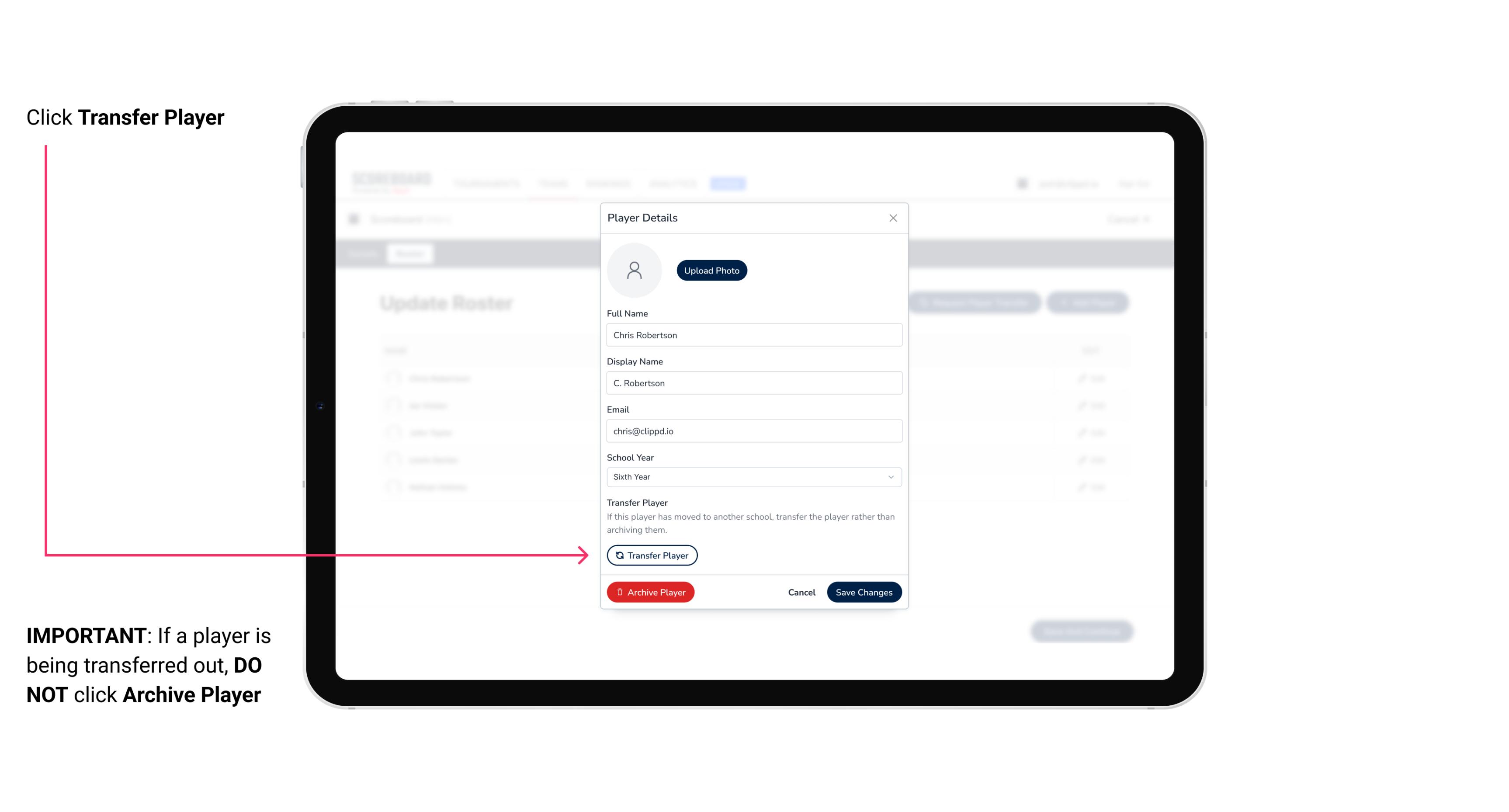The height and width of the screenshot is (812, 1509).
Task: Click the user avatar placeholder icon
Action: (x=634, y=270)
